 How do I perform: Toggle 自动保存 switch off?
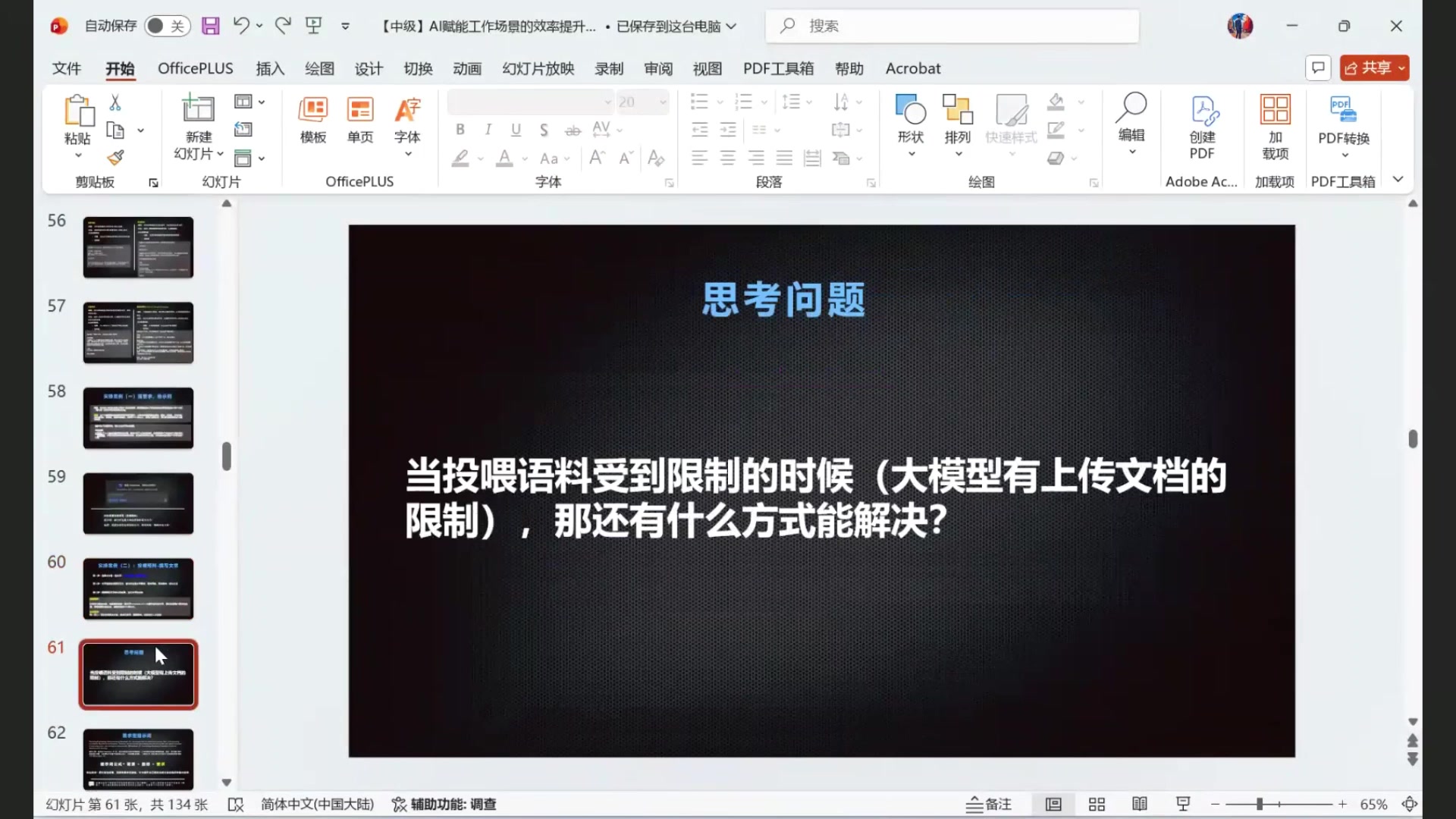click(167, 25)
